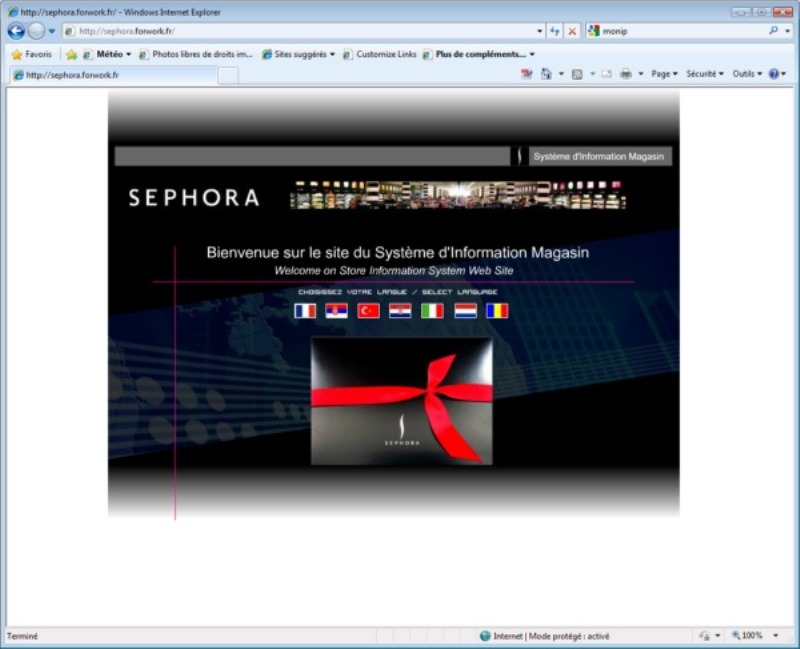Viewport: 800px width, 649px height.
Task: Open Sites suggérés favorites link
Action: click(x=298, y=54)
